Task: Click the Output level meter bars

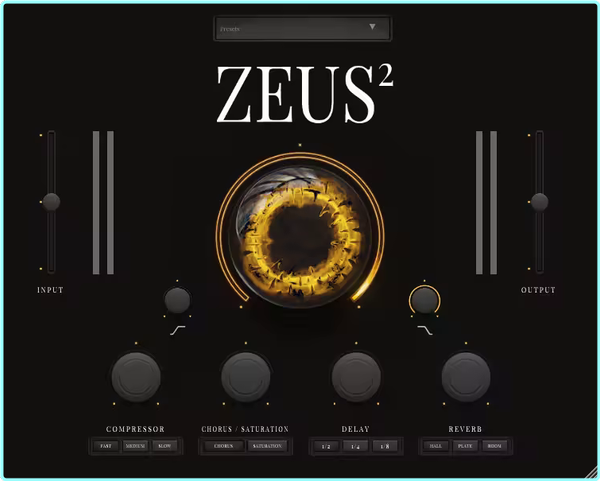Action: pyautogui.click(x=486, y=203)
